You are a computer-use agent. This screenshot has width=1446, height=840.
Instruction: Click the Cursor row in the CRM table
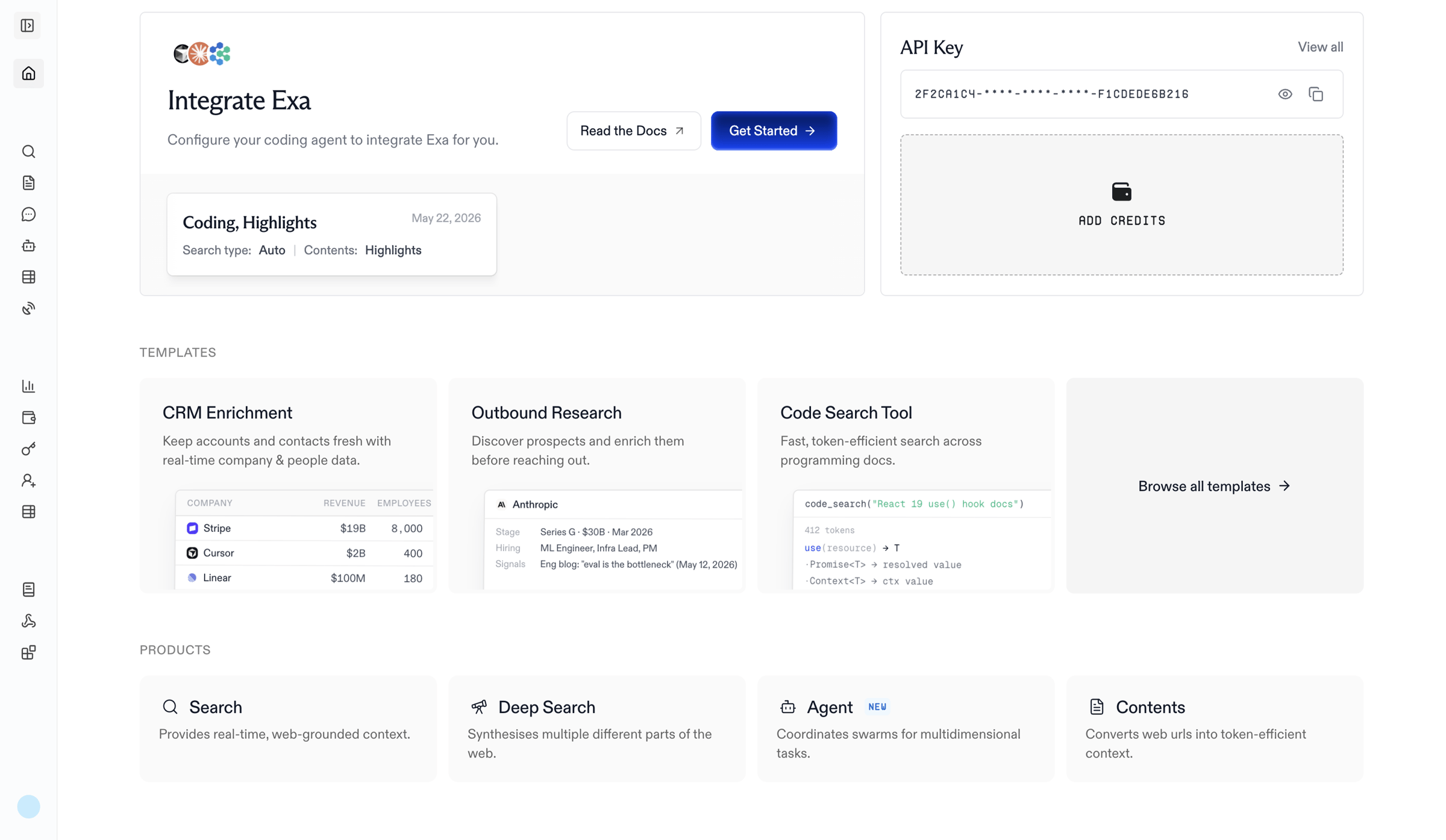pyautogui.click(x=305, y=553)
